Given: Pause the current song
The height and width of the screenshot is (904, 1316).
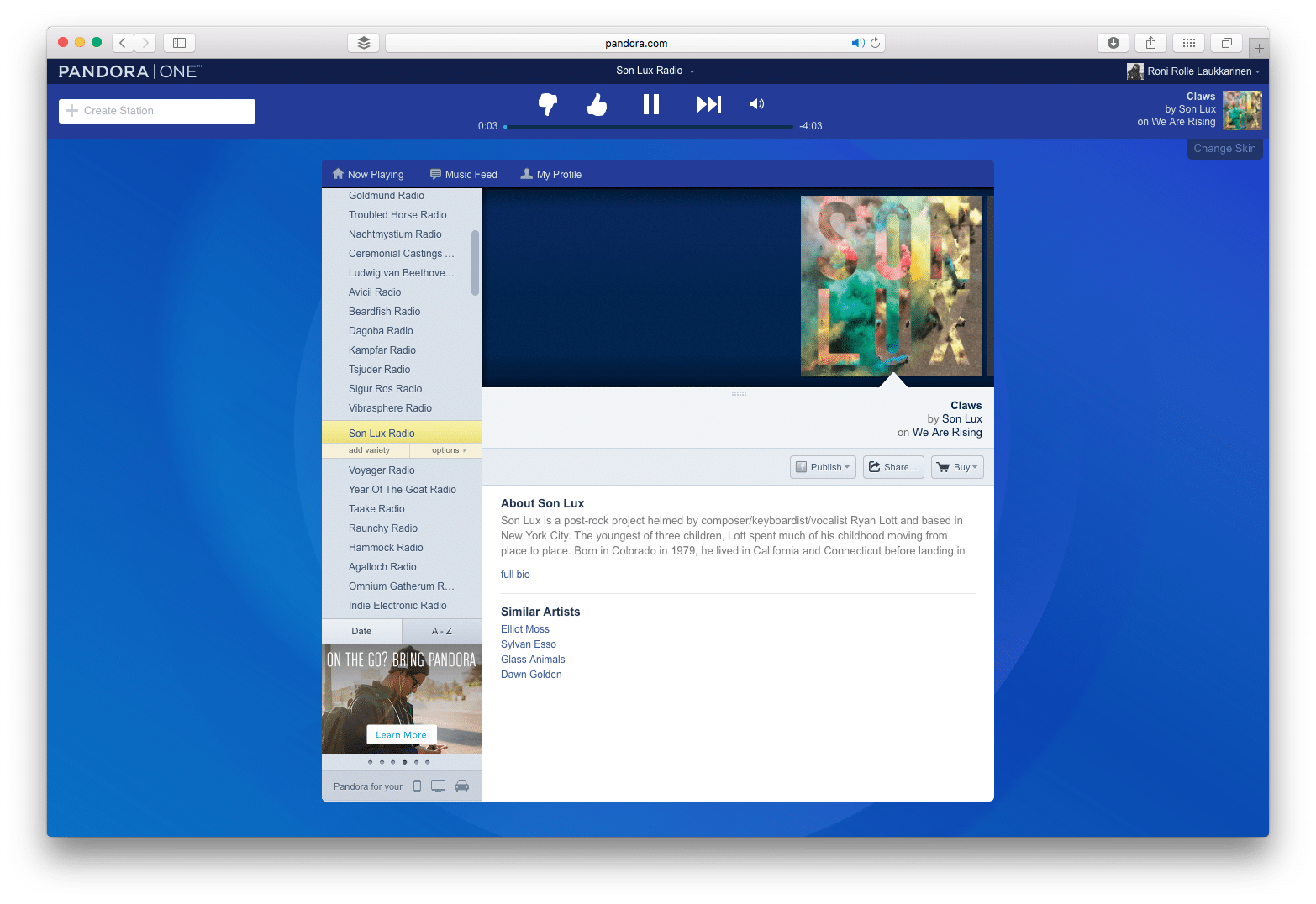Looking at the screenshot, I should click(x=651, y=104).
